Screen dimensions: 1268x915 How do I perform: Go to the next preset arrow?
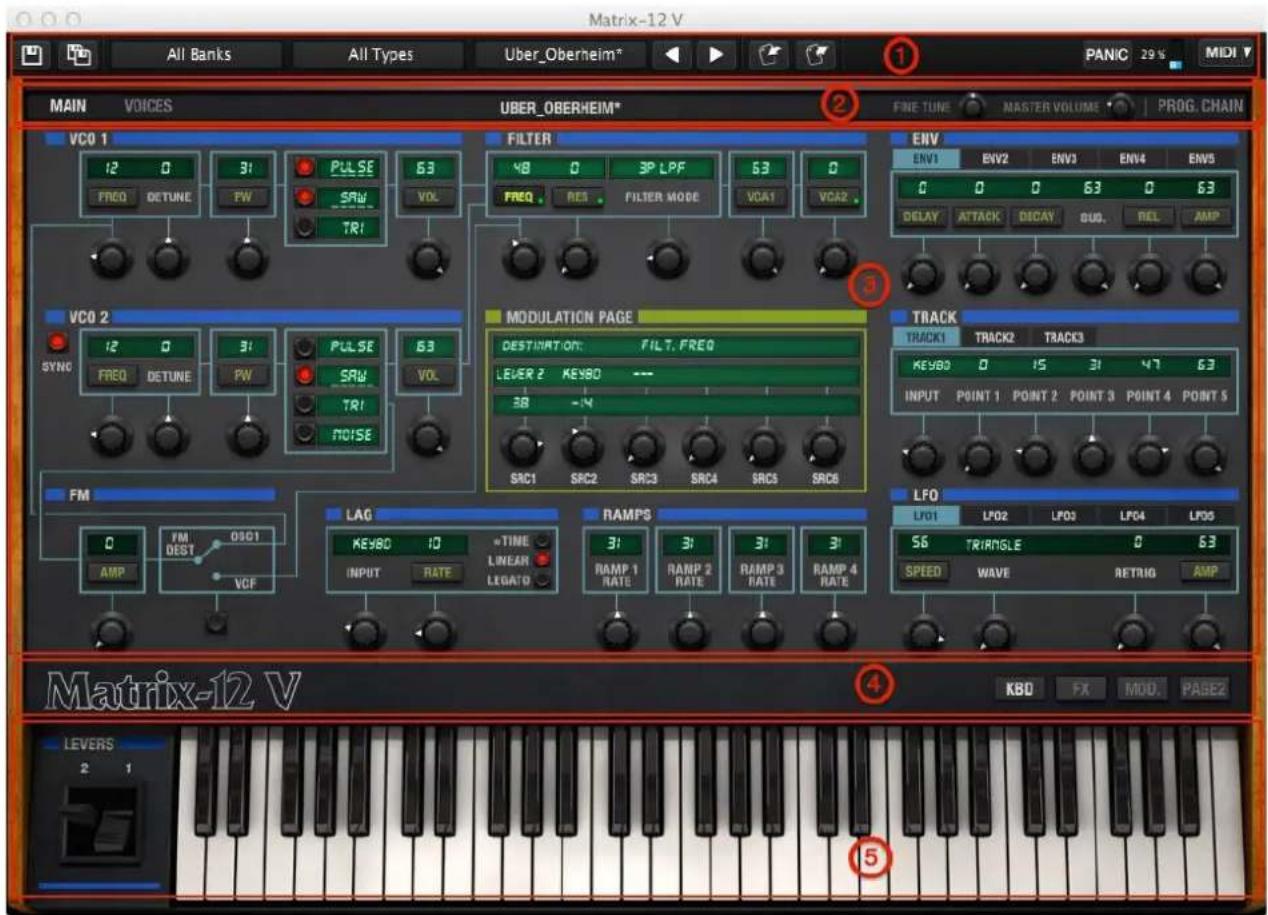tap(716, 55)
